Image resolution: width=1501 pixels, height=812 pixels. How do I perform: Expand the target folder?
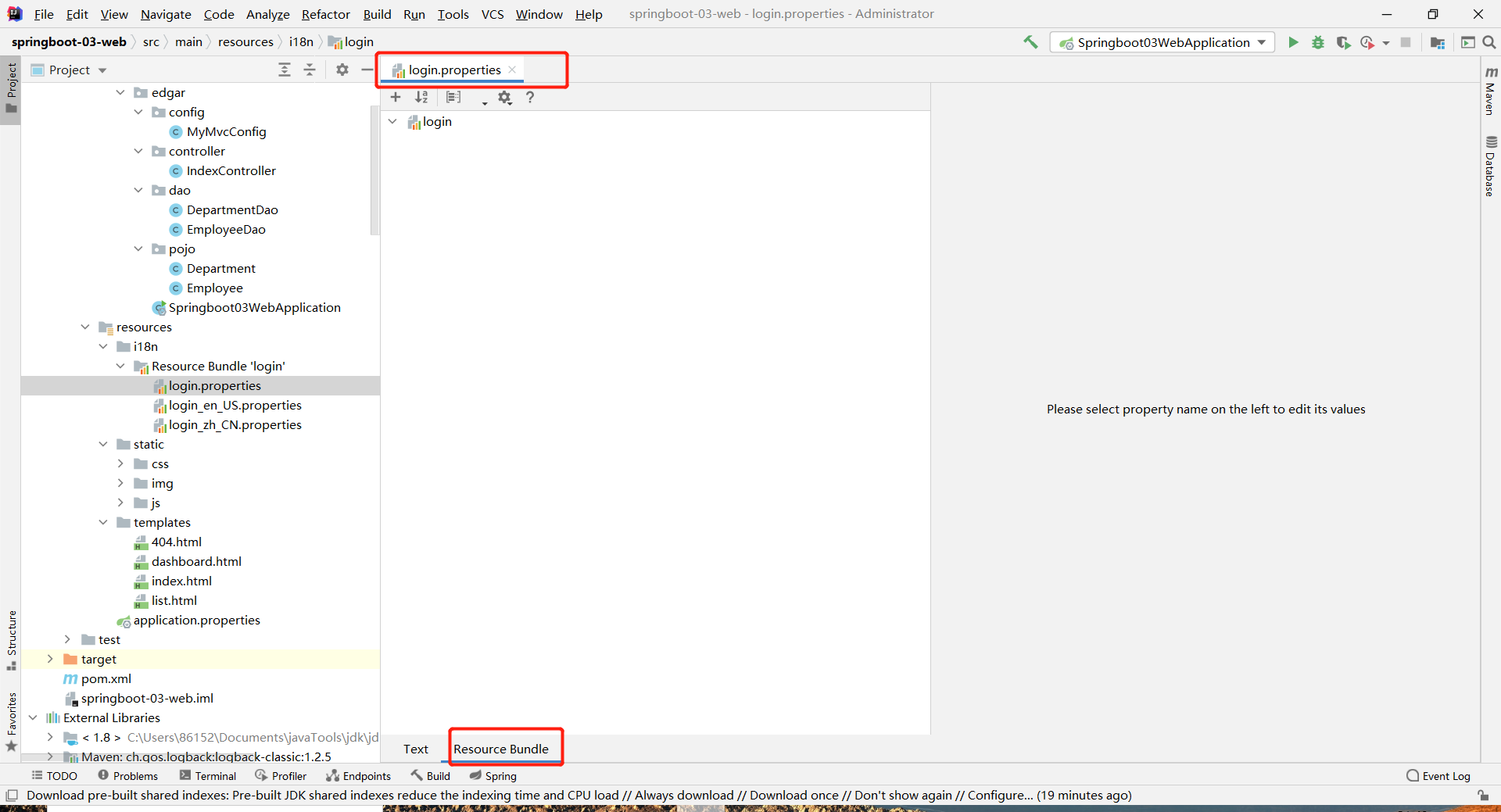(x=50, y=659)
